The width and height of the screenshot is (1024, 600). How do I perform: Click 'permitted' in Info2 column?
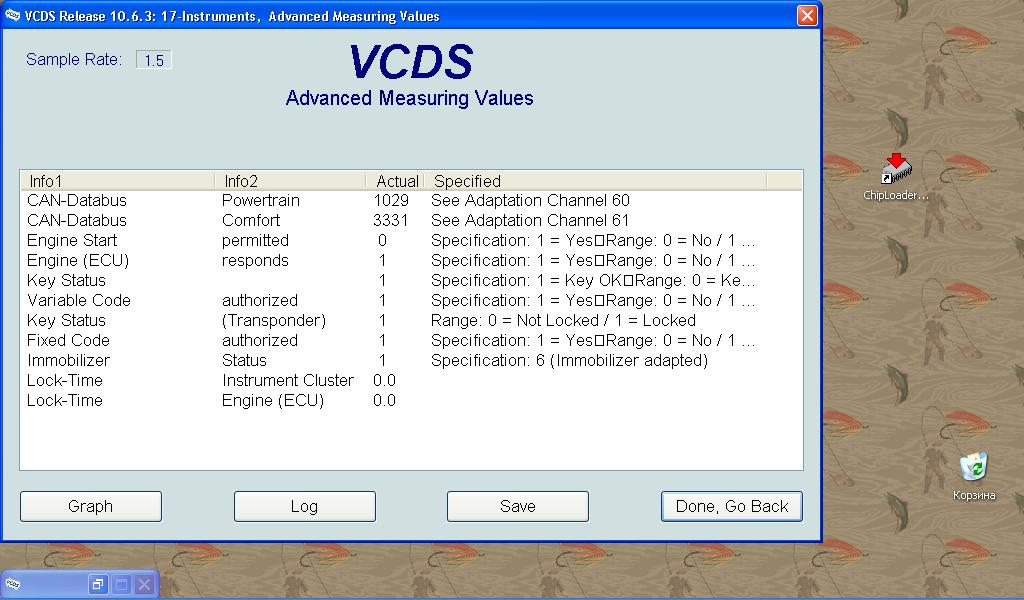[255, 240]
